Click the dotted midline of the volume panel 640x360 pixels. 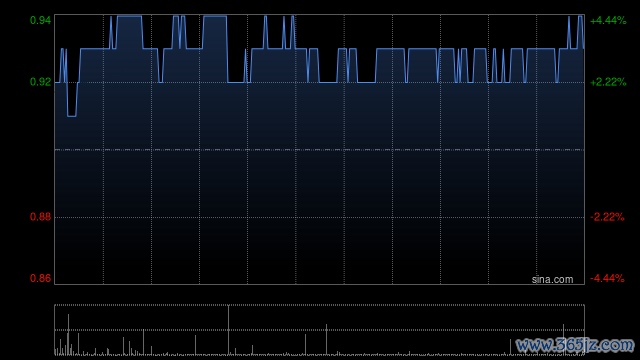(x=319, y=330)
